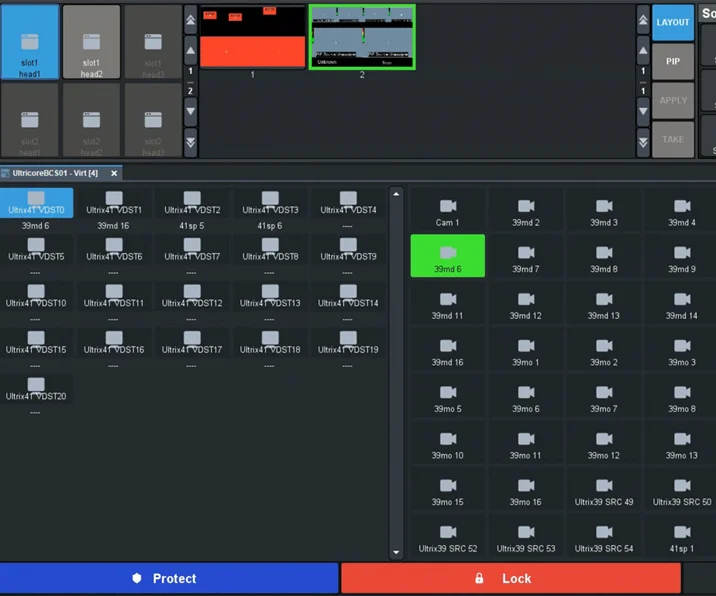716x596 pixels.
Task: Select destination Ultrix41 VDST12
Action: (x=192, y=296)
